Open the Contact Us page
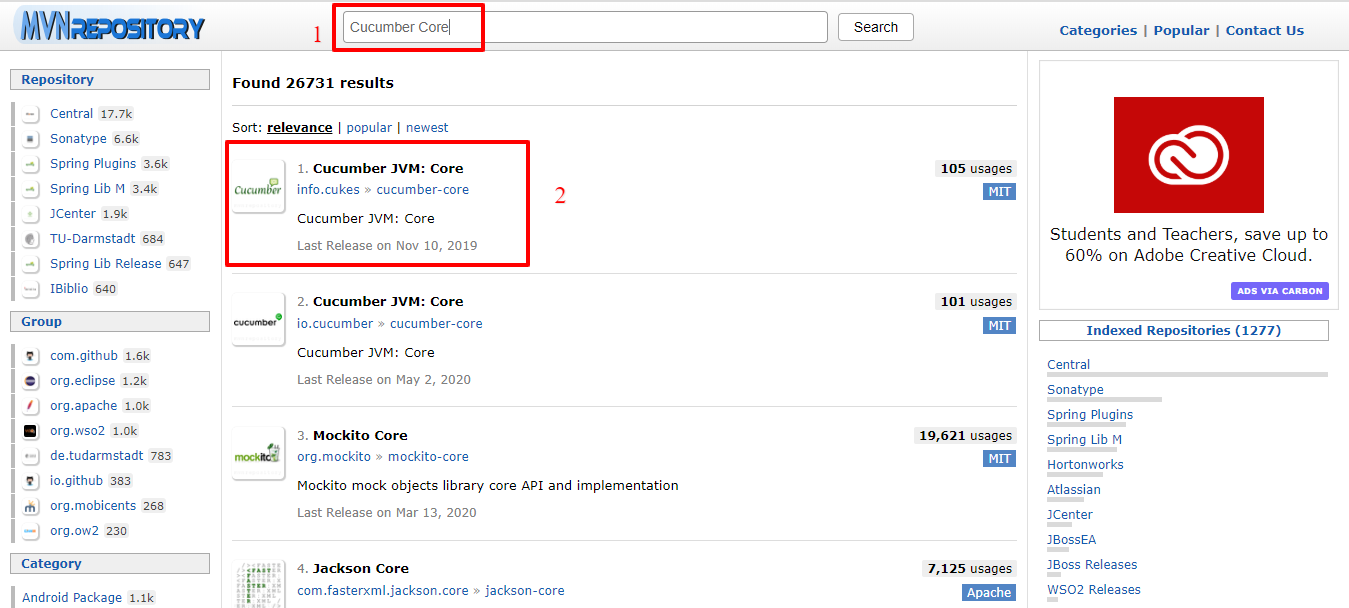Viewport: 1349px width, 608px height. coord(1265,30)
